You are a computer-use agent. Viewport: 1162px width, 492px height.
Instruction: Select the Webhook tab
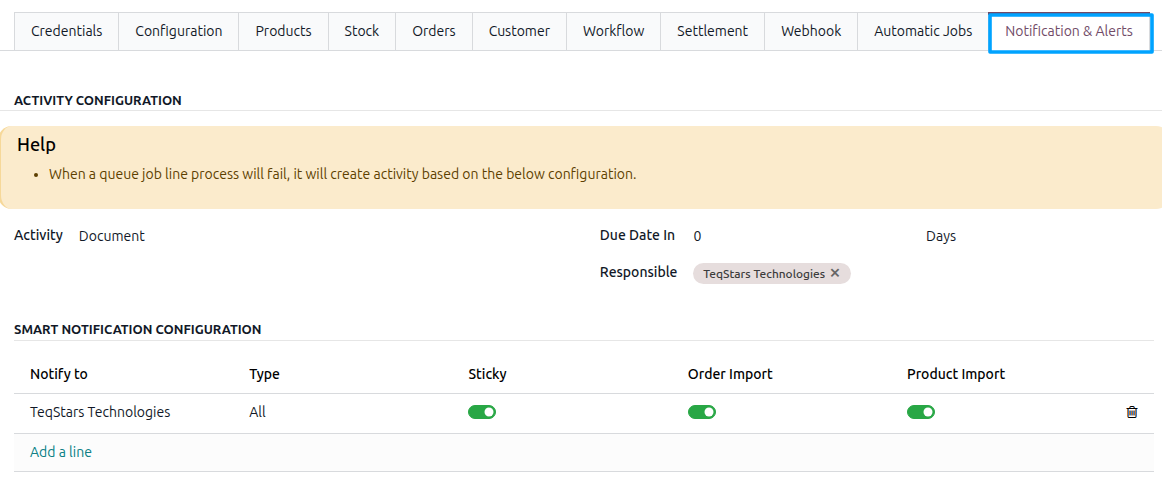811,31
